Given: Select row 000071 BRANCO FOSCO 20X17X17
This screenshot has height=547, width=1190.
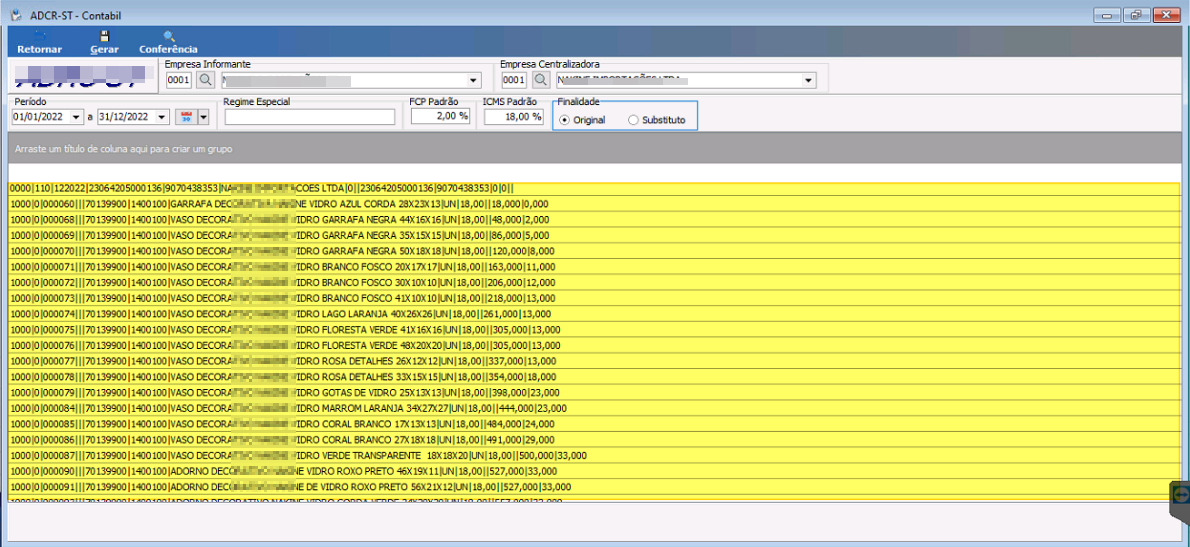Looking at the screenshot, I should coord(593,267).
